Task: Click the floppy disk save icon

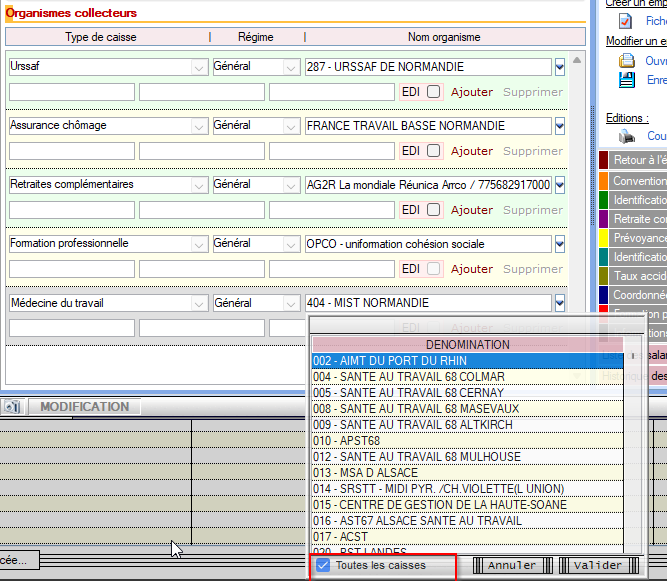Action: point(627,80)
